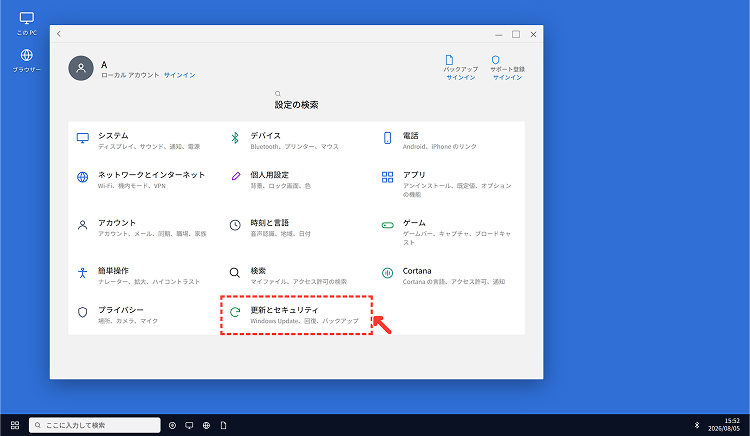Open the プライバシー title
This screenshot has width=750, height=436.
(121, 310)
